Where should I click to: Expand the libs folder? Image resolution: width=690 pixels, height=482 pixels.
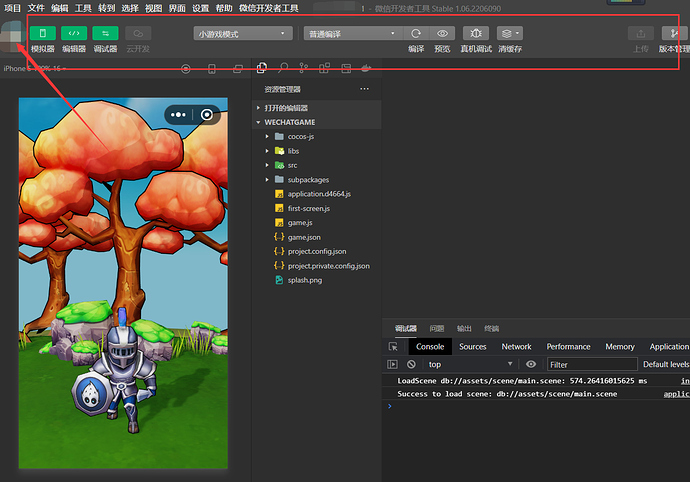point(317,151)
